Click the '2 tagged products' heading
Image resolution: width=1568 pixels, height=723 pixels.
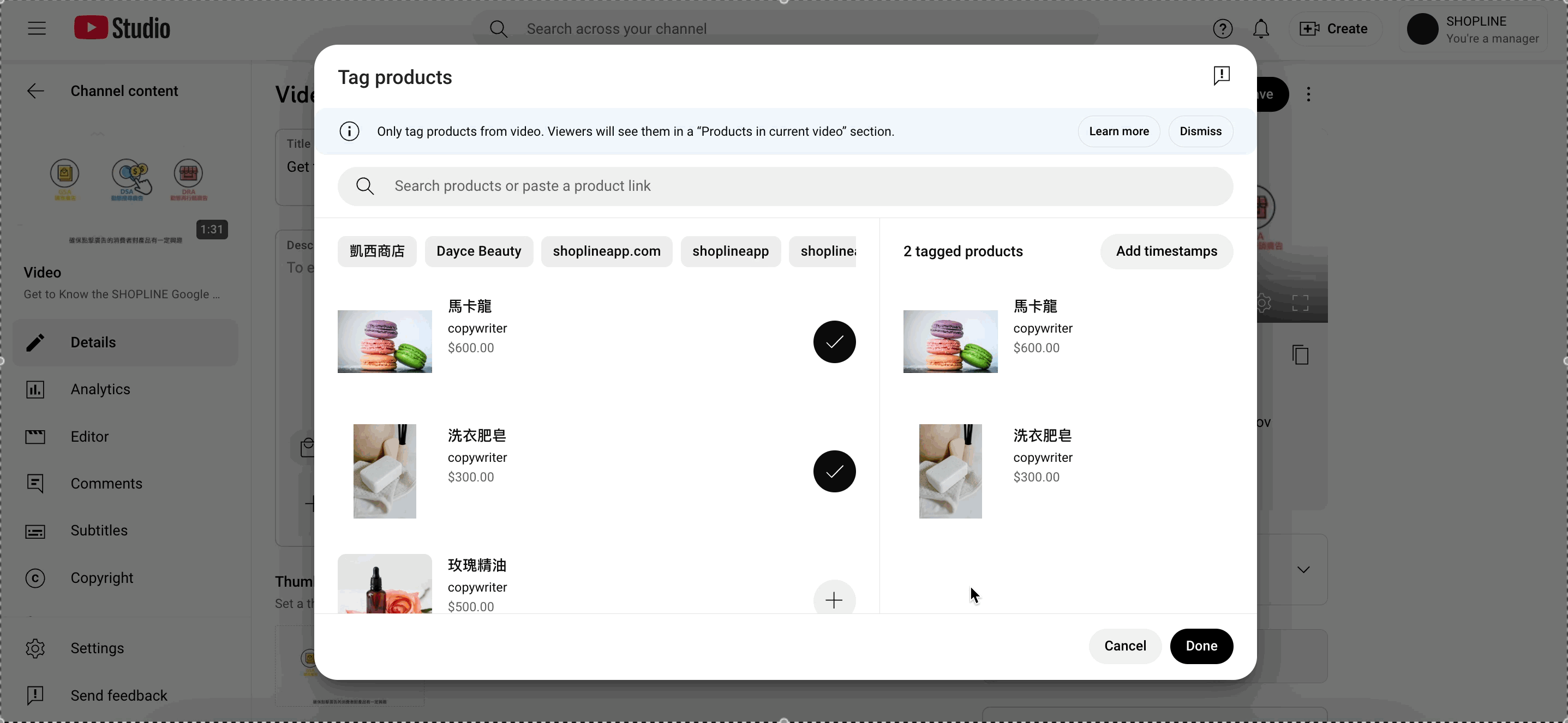[x=963, y=252]
